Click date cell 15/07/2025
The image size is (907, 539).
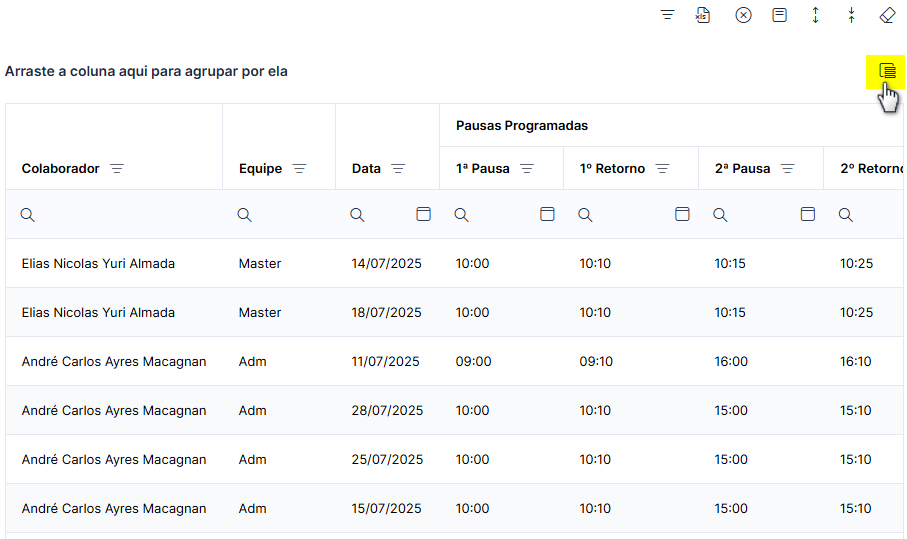point(386,509)
